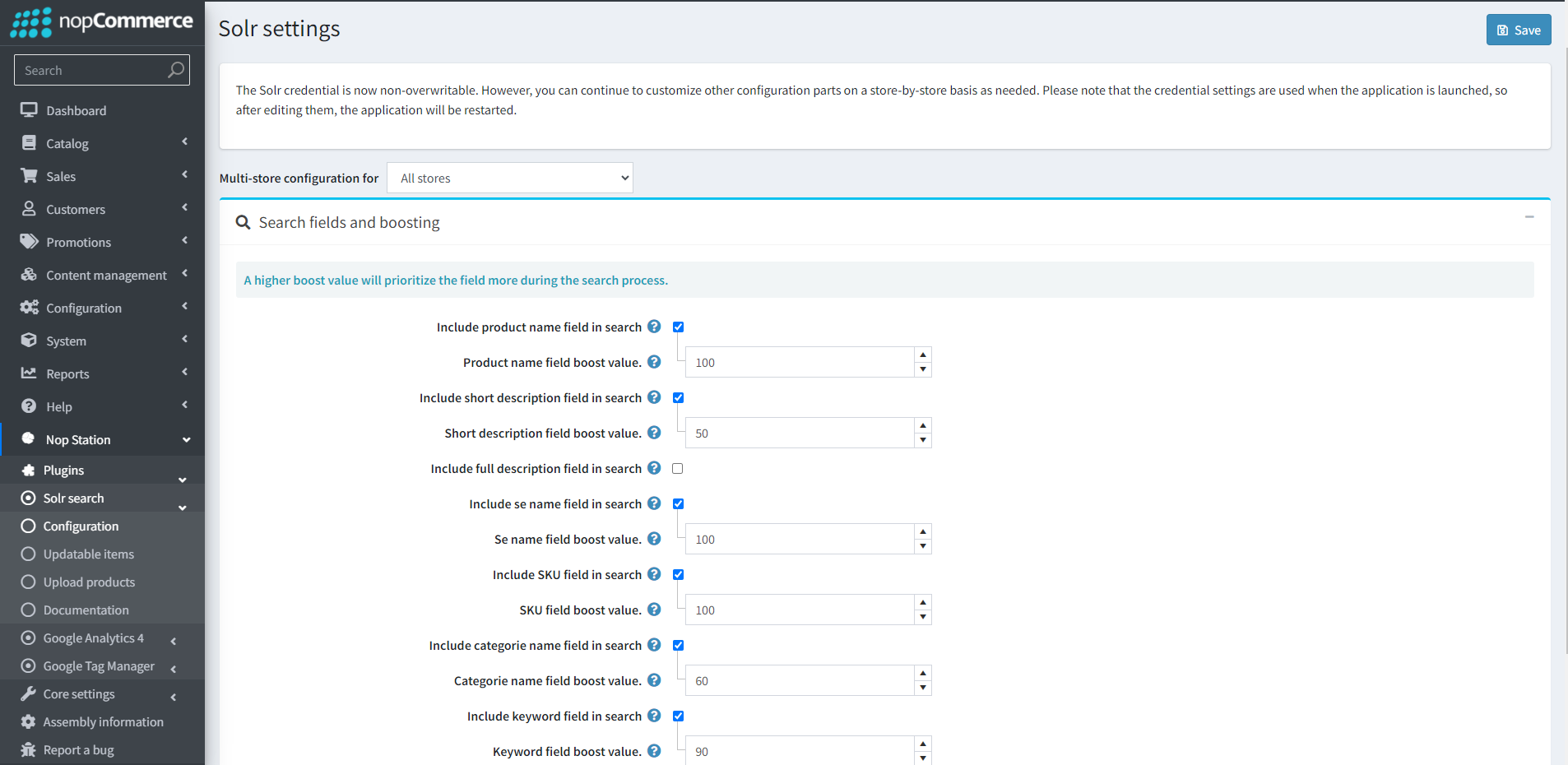
Task: Click the Help question icon in sidebar
Action: click(x=29, y=406)
